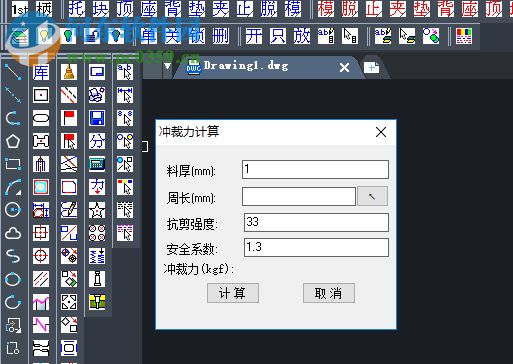Click the 周长(mm) input field

299,196
